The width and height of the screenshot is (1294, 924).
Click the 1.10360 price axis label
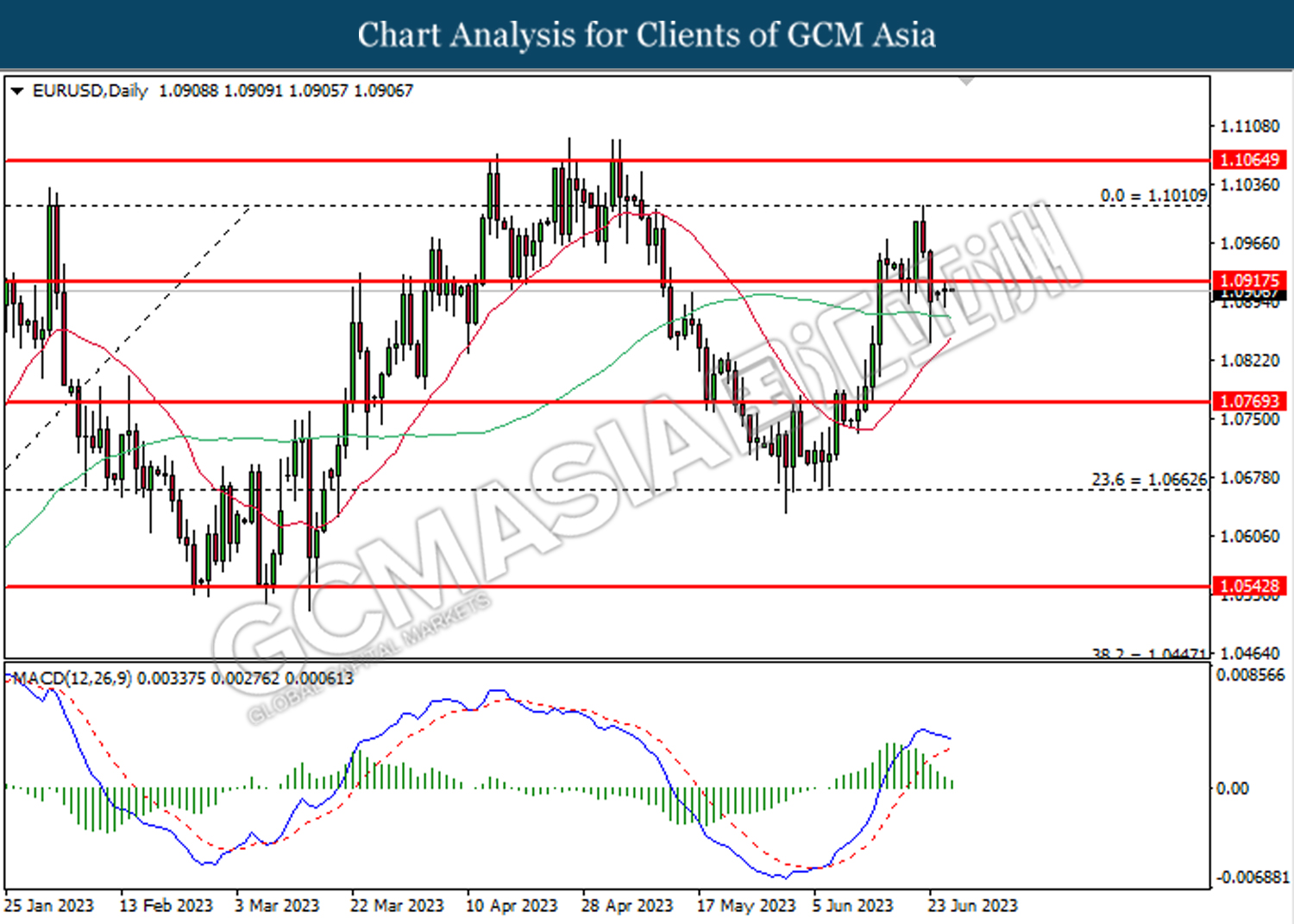1249,185
